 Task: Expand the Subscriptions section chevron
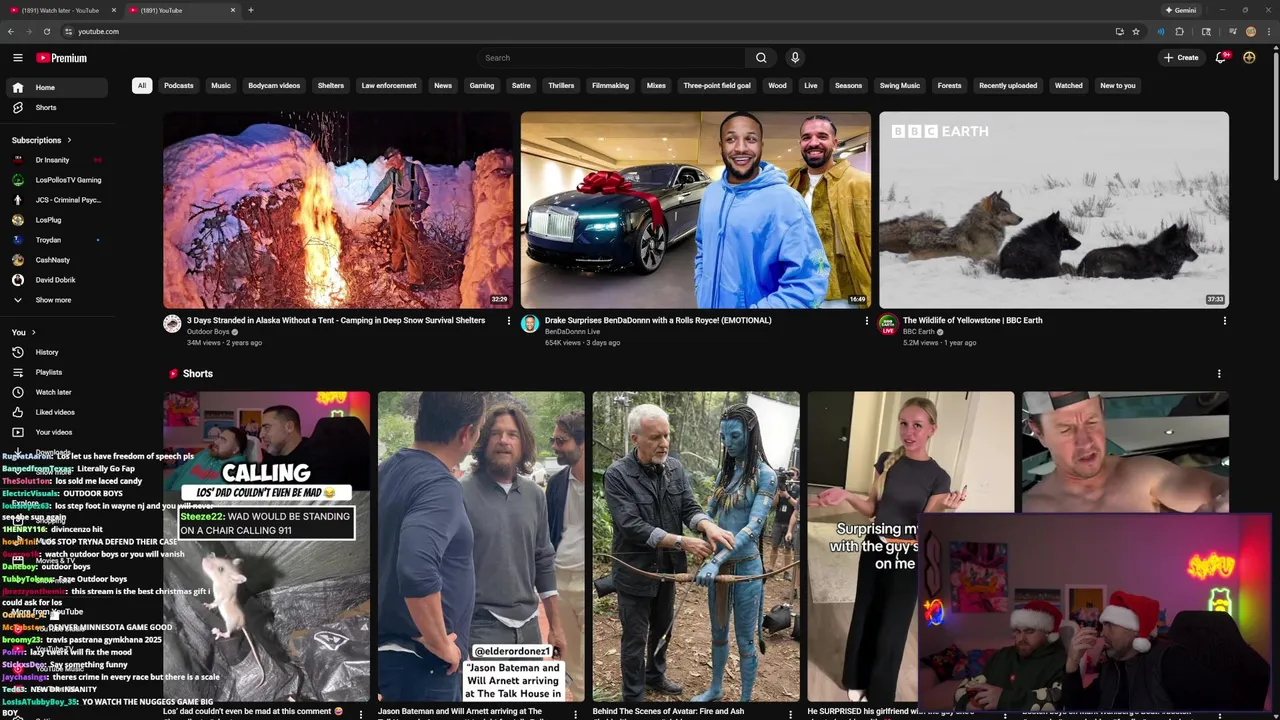coord(69,140)
